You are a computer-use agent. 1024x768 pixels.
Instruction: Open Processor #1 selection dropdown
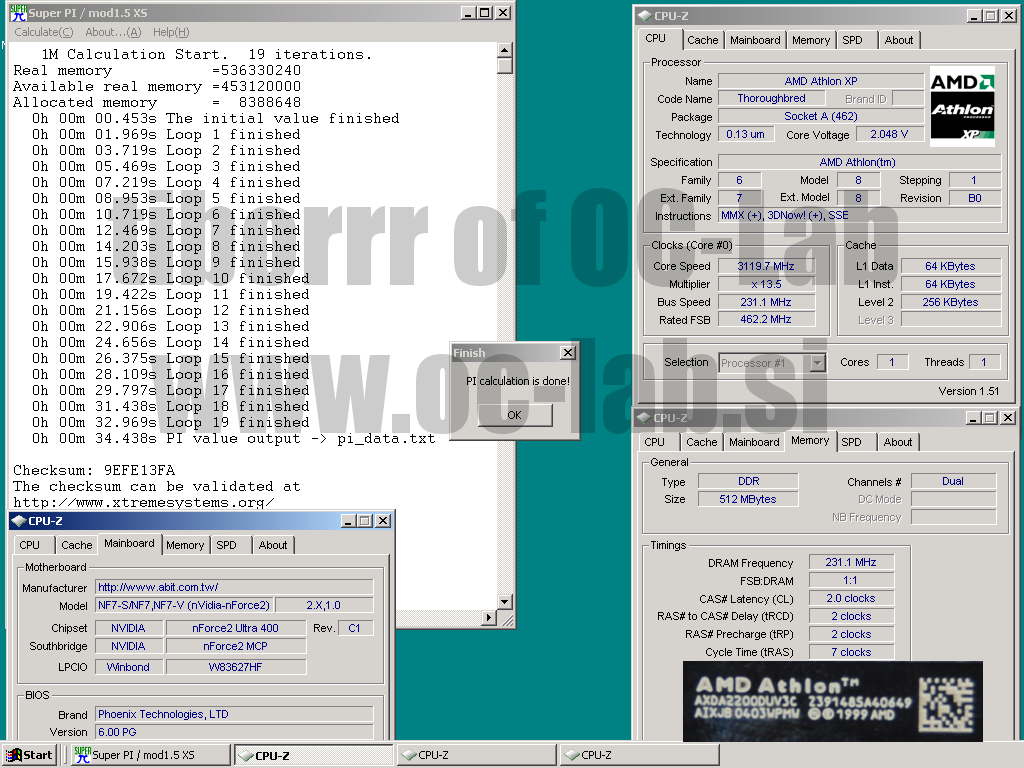tap(818, 362)
